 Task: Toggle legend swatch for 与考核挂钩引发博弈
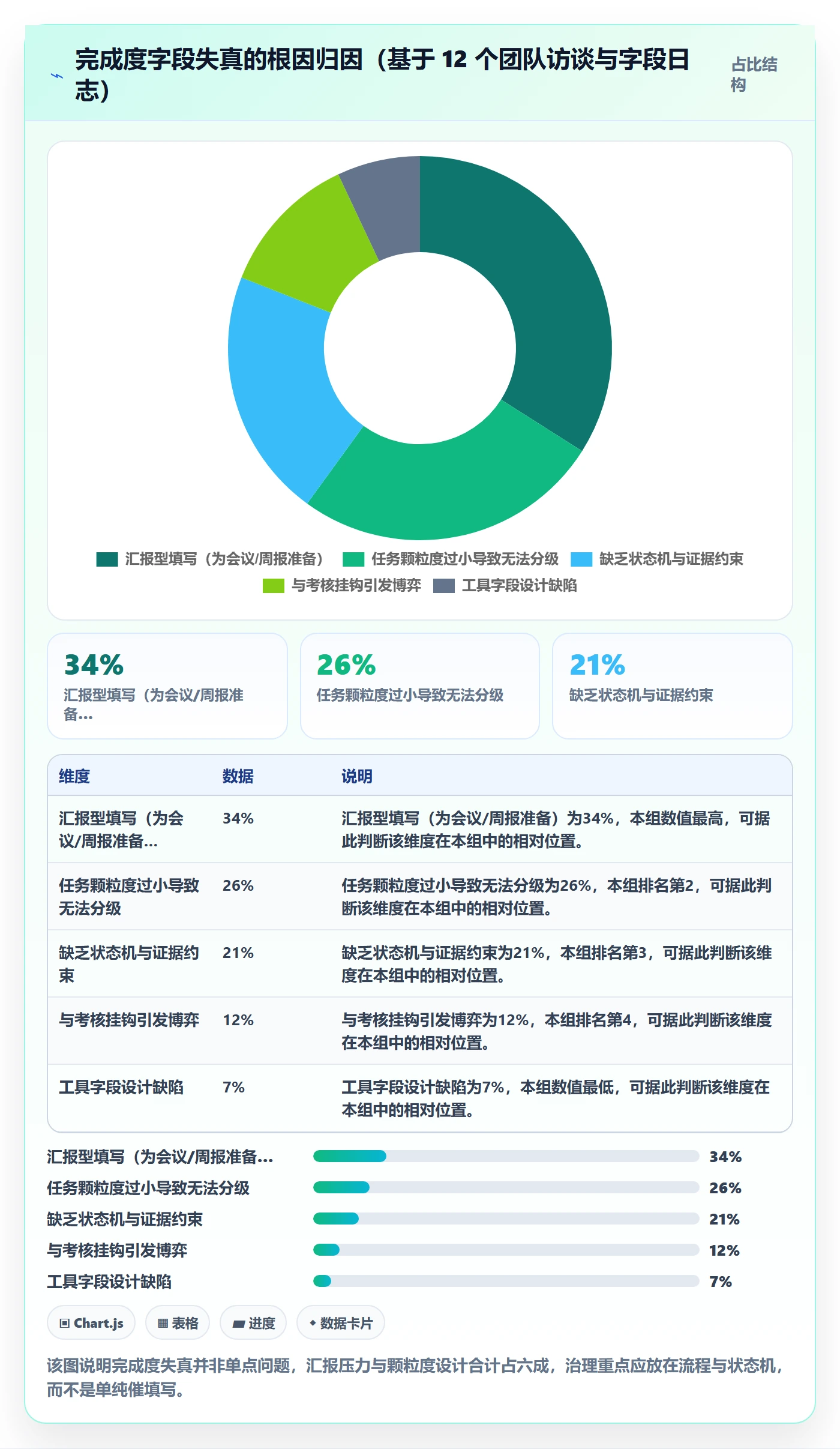coord(274,586)
